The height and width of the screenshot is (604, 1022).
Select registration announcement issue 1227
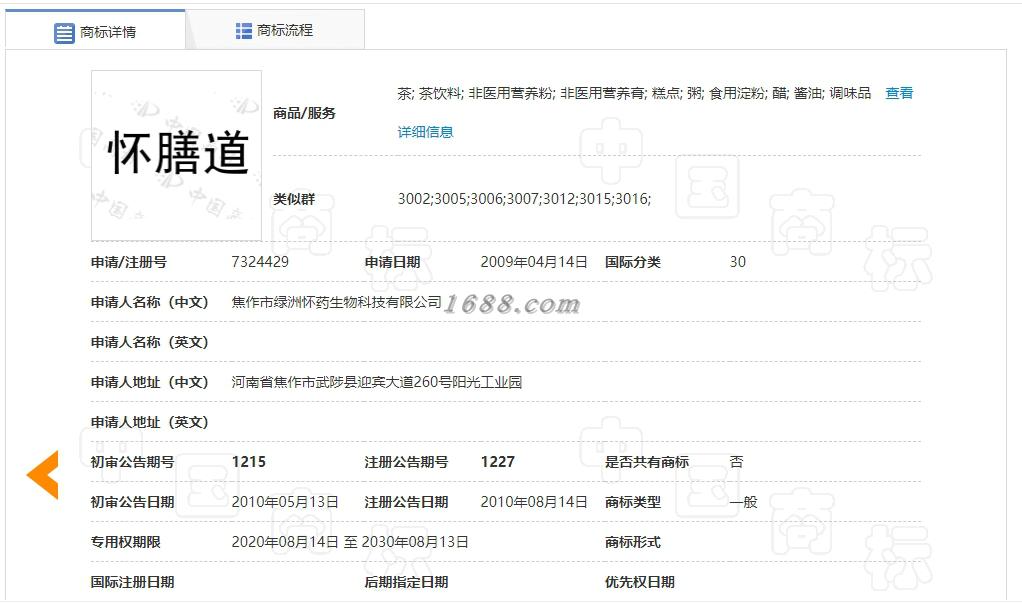point(498,462)
